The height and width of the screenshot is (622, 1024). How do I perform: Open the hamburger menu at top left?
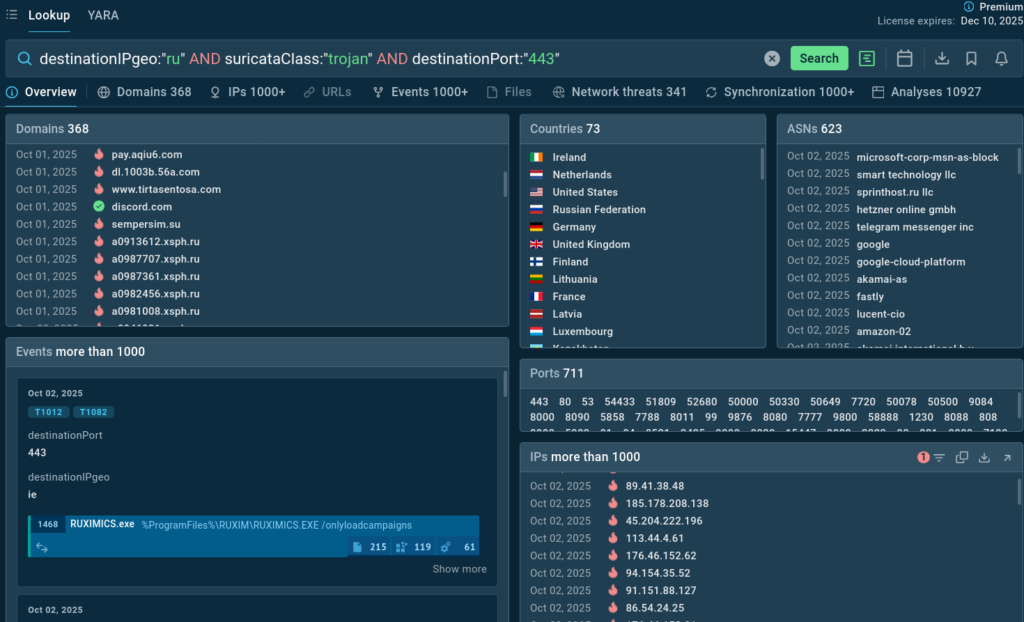[12, 15]
